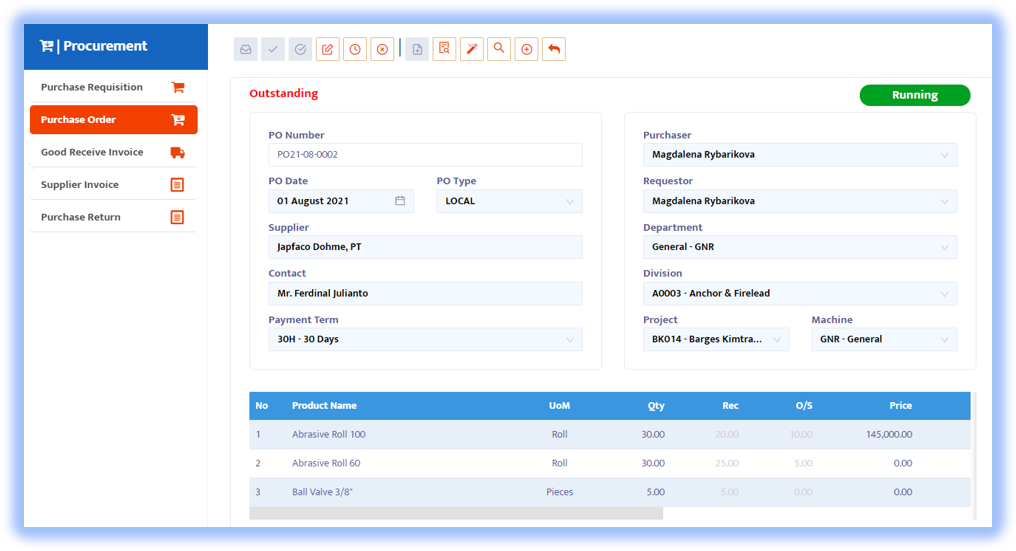The height and width of the screenshot is (551, 1016).
Task: Click the magic wand toolbar icon
Action: (x=472, y=49)
